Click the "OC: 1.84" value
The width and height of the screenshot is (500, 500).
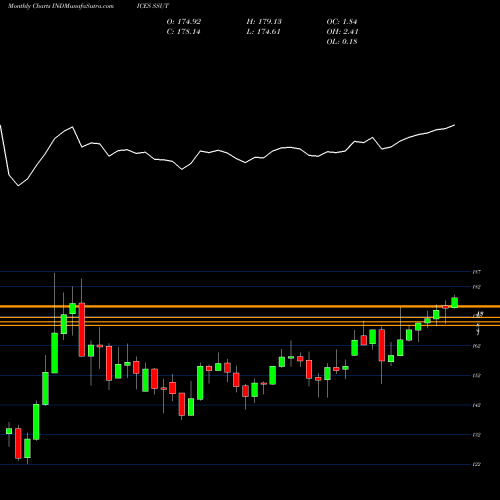click(342, 21)
